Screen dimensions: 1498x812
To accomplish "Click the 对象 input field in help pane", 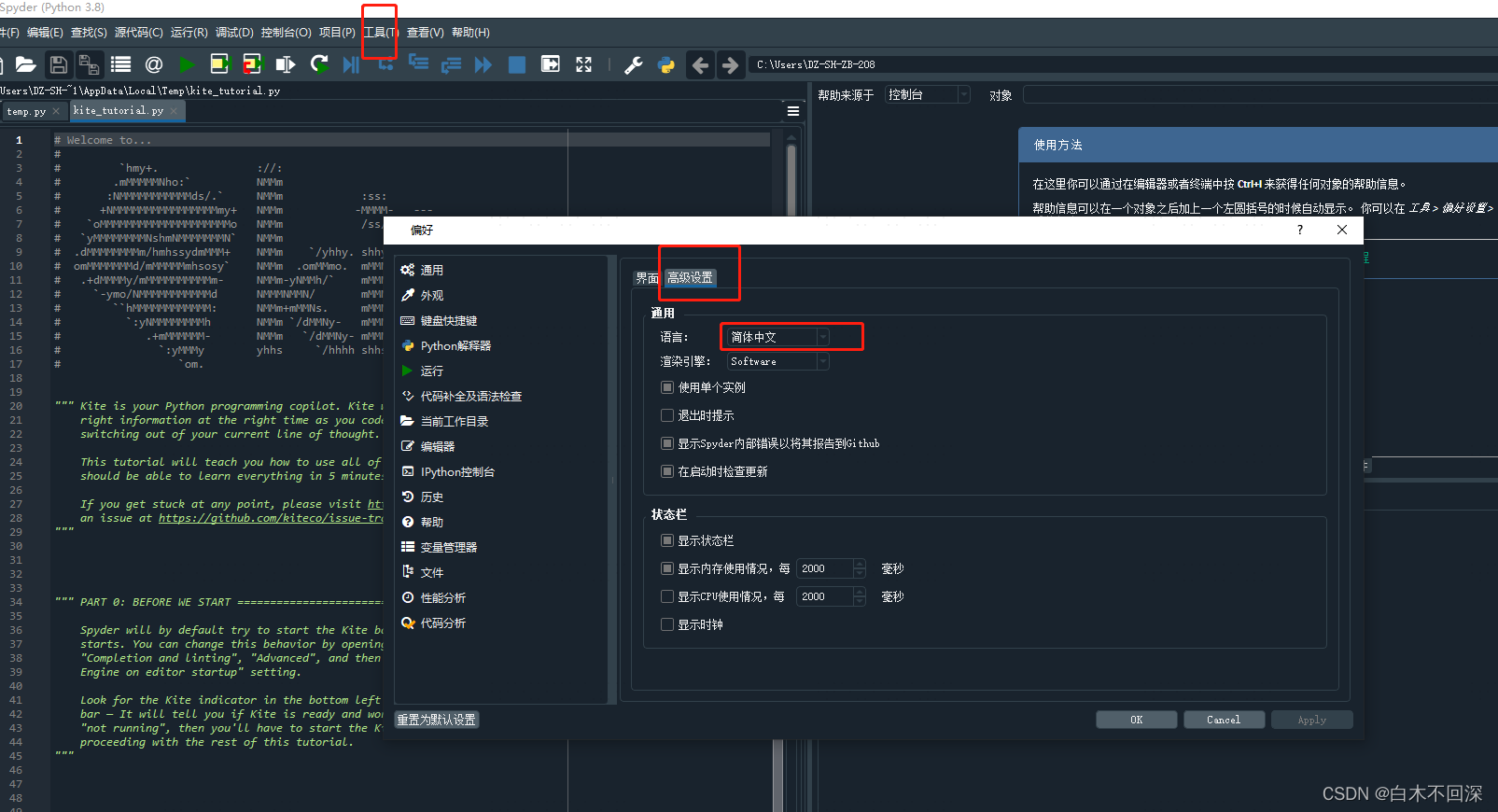I will pos(1260,94).
